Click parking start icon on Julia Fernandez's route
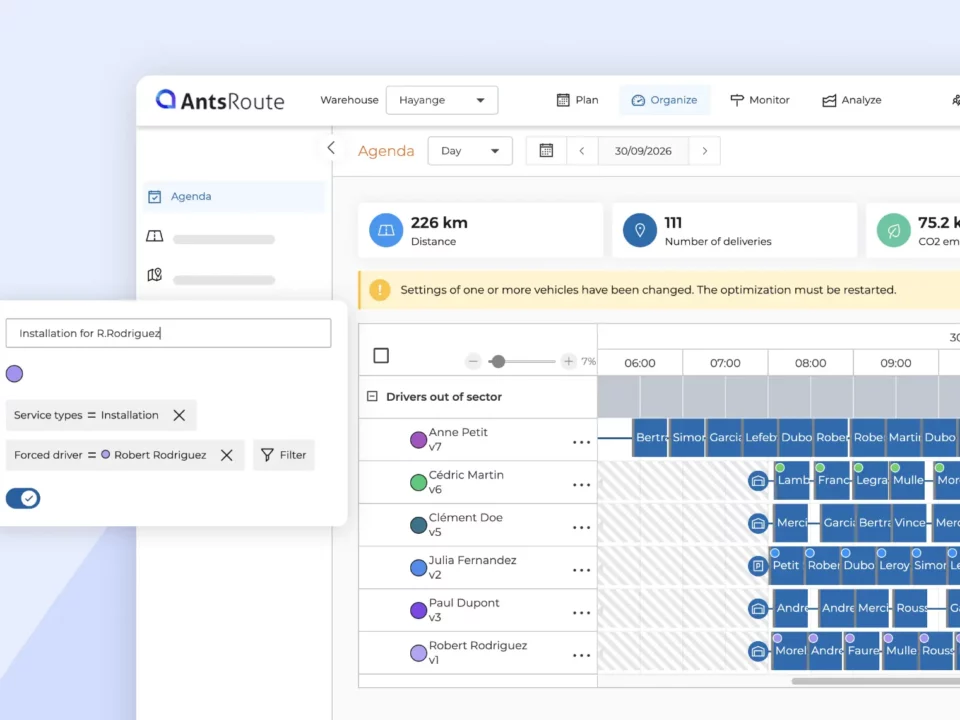 tap(758, 566)
